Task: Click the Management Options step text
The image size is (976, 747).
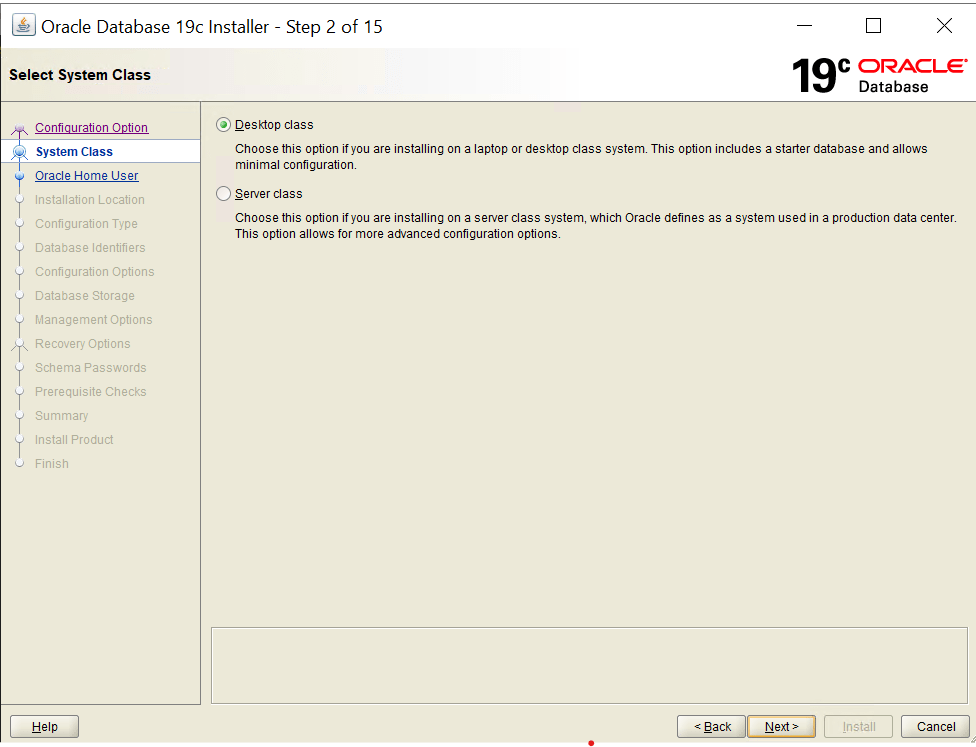Action: point(93,319)
